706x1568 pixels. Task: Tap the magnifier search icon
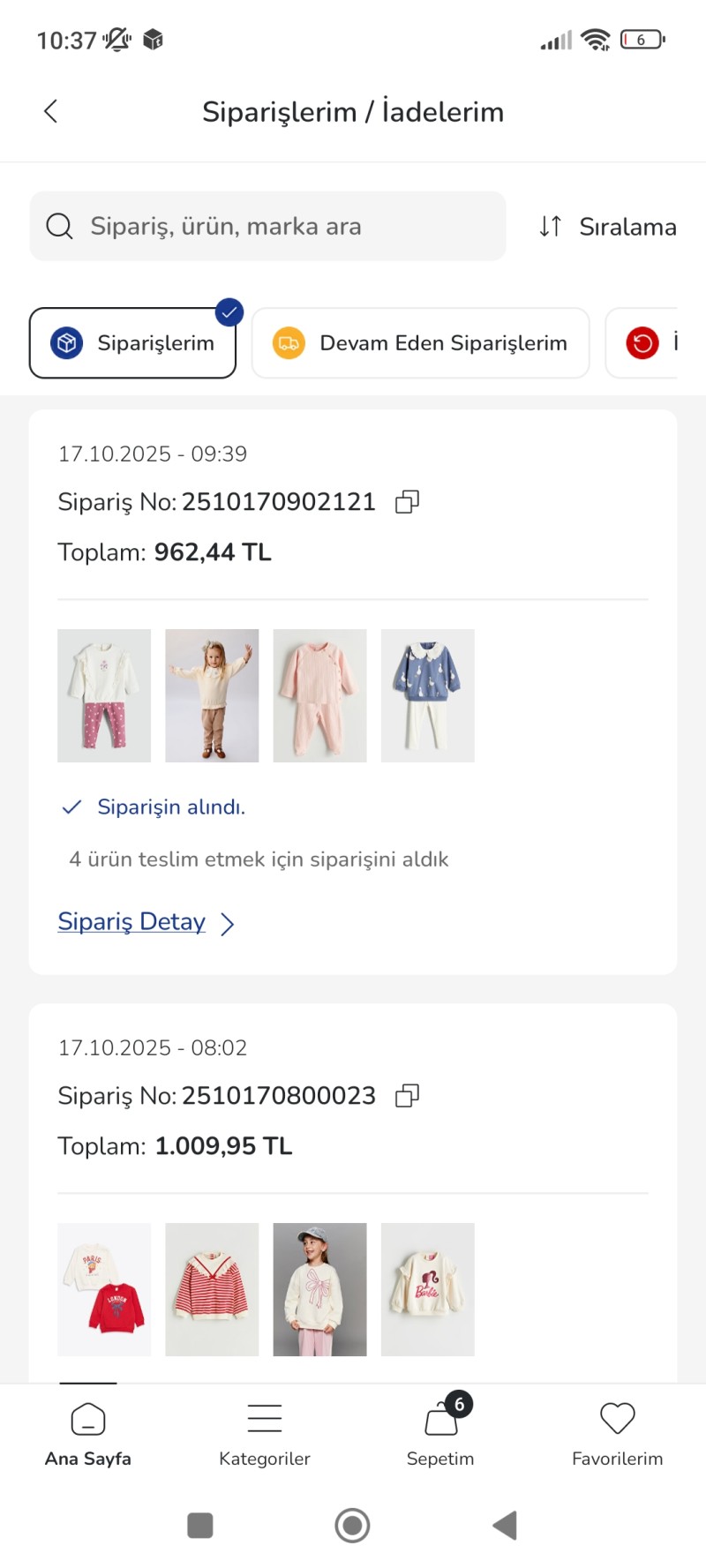pyautogui.click(x=59, y=226)
